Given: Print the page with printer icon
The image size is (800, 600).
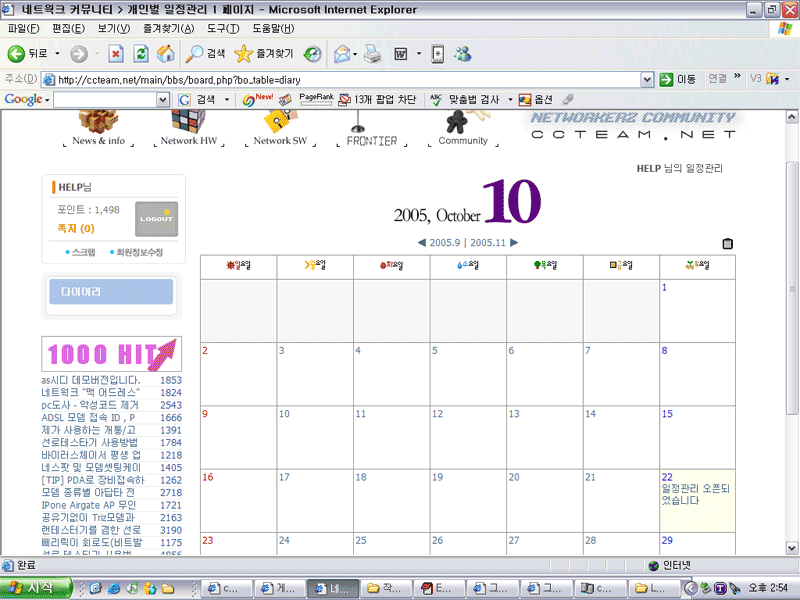Looking at the screenshot, I should coord(373,54).
